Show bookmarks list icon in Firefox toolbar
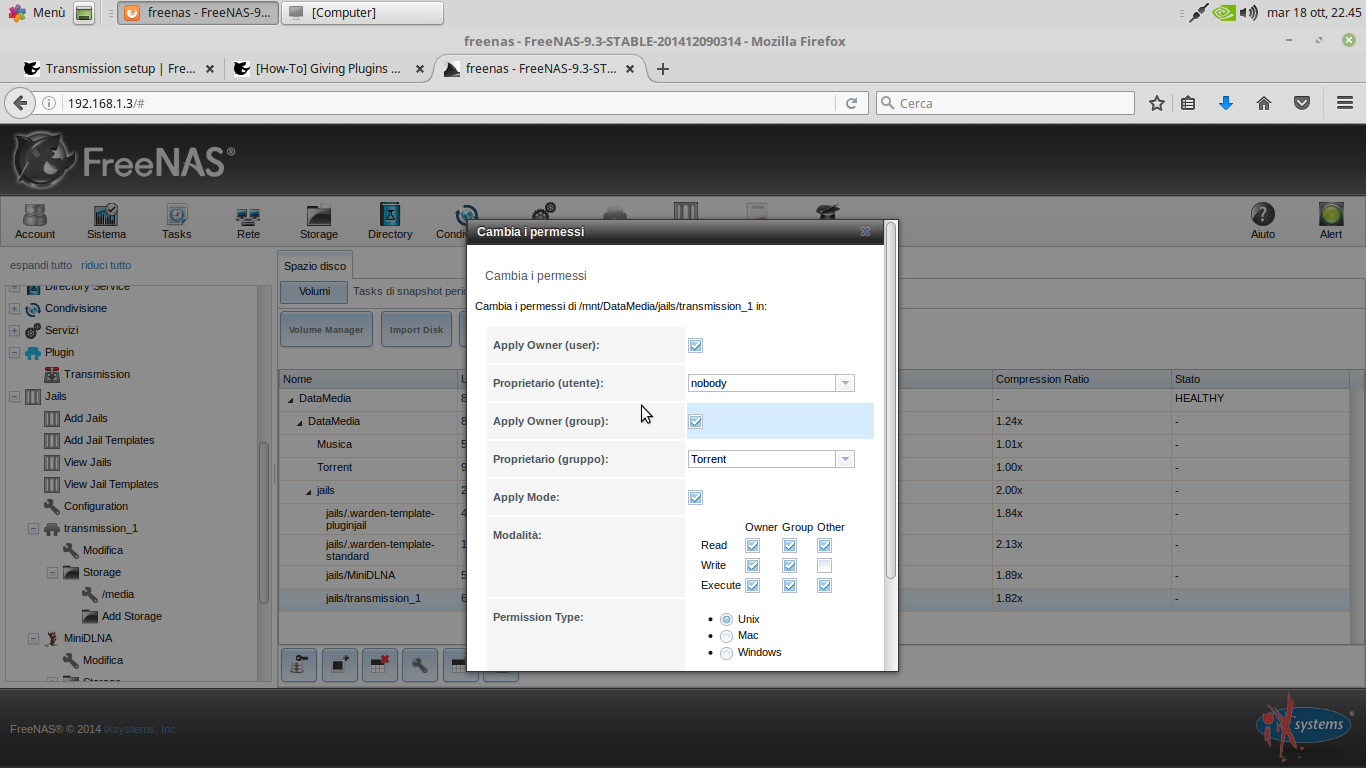Screen dimensions: 1366x768 click(1188, 103)
